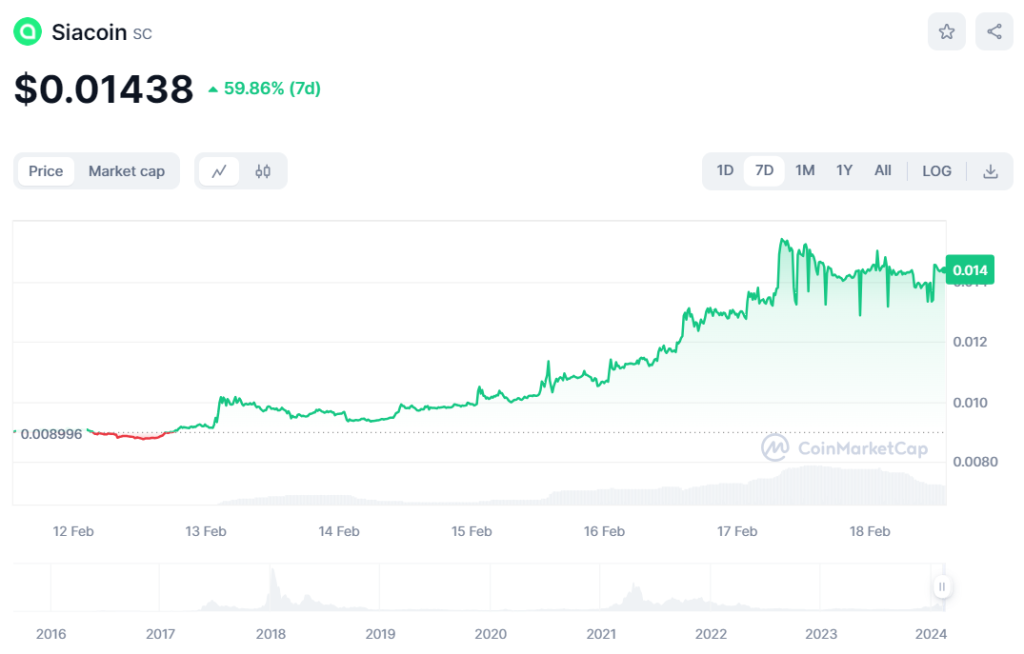Click the 0.010 y-axis label
The width and height of the screenshot is (1024, 654).
970,402
